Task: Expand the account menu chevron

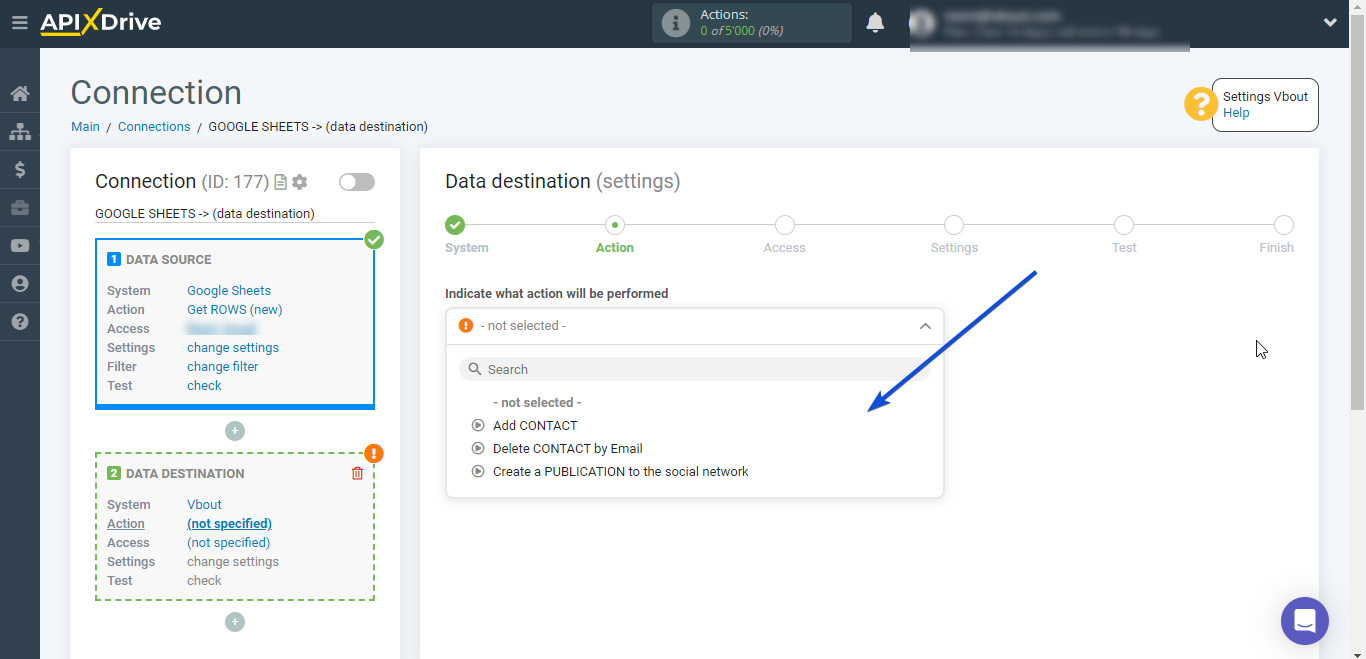Action: [1330, 22]
